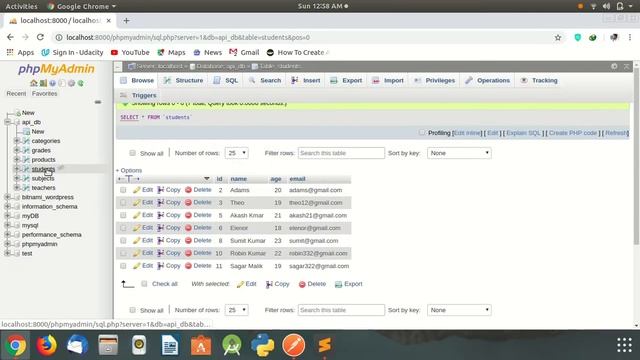Open the Operations tab
Screen dimensions: 640x360
(x=488, y=80)
